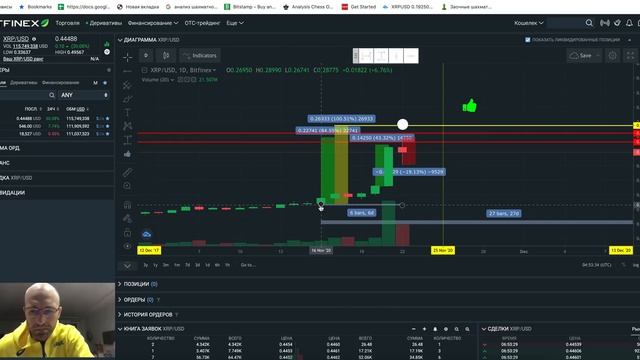Select the trend line drawing tool

click(127, 71)
